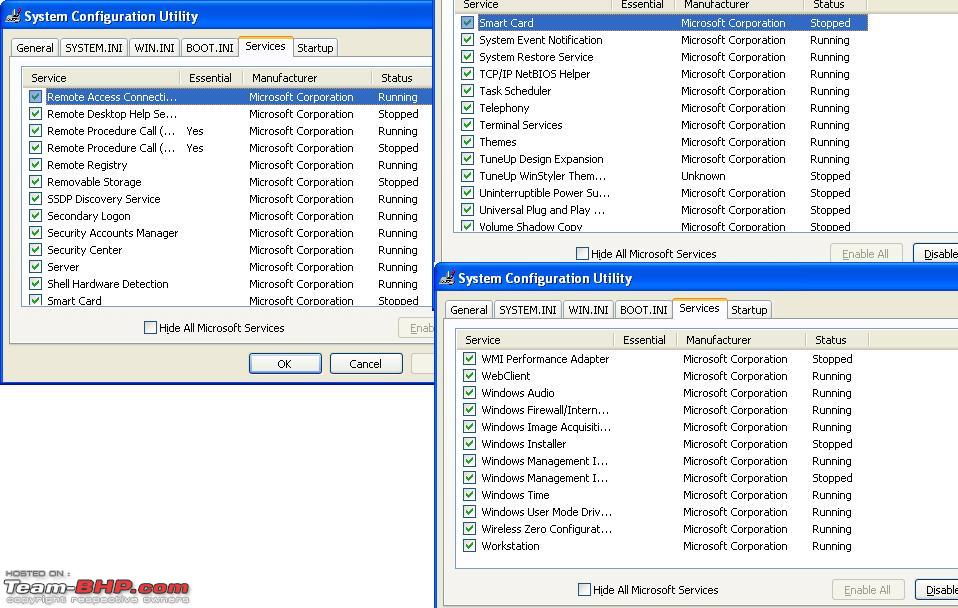
Task: Uncheck Shell Hardware Detection checkbox
Action: pos(35,284)
